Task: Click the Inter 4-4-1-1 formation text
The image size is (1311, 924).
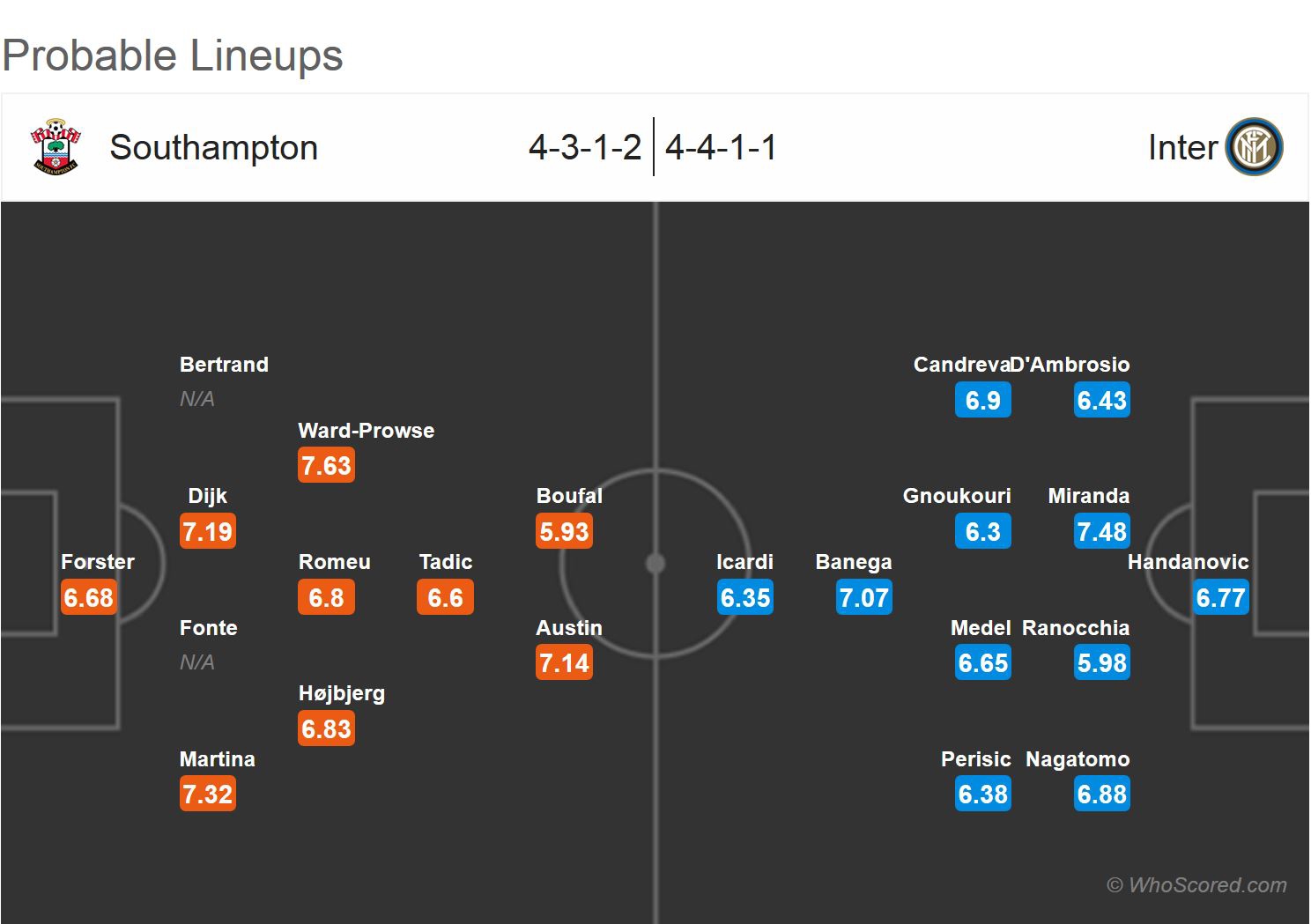Action: tap(721, 147)
